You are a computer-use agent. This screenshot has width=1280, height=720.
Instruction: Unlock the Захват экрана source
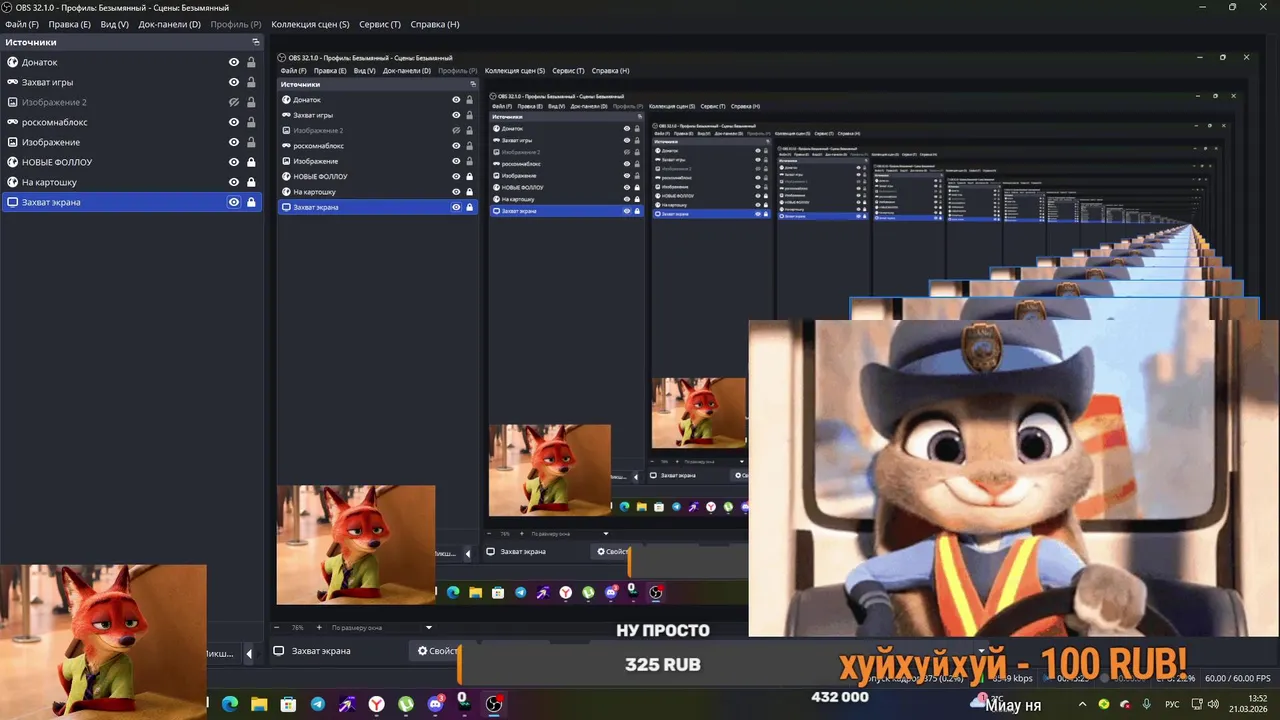tap(251, 202)
